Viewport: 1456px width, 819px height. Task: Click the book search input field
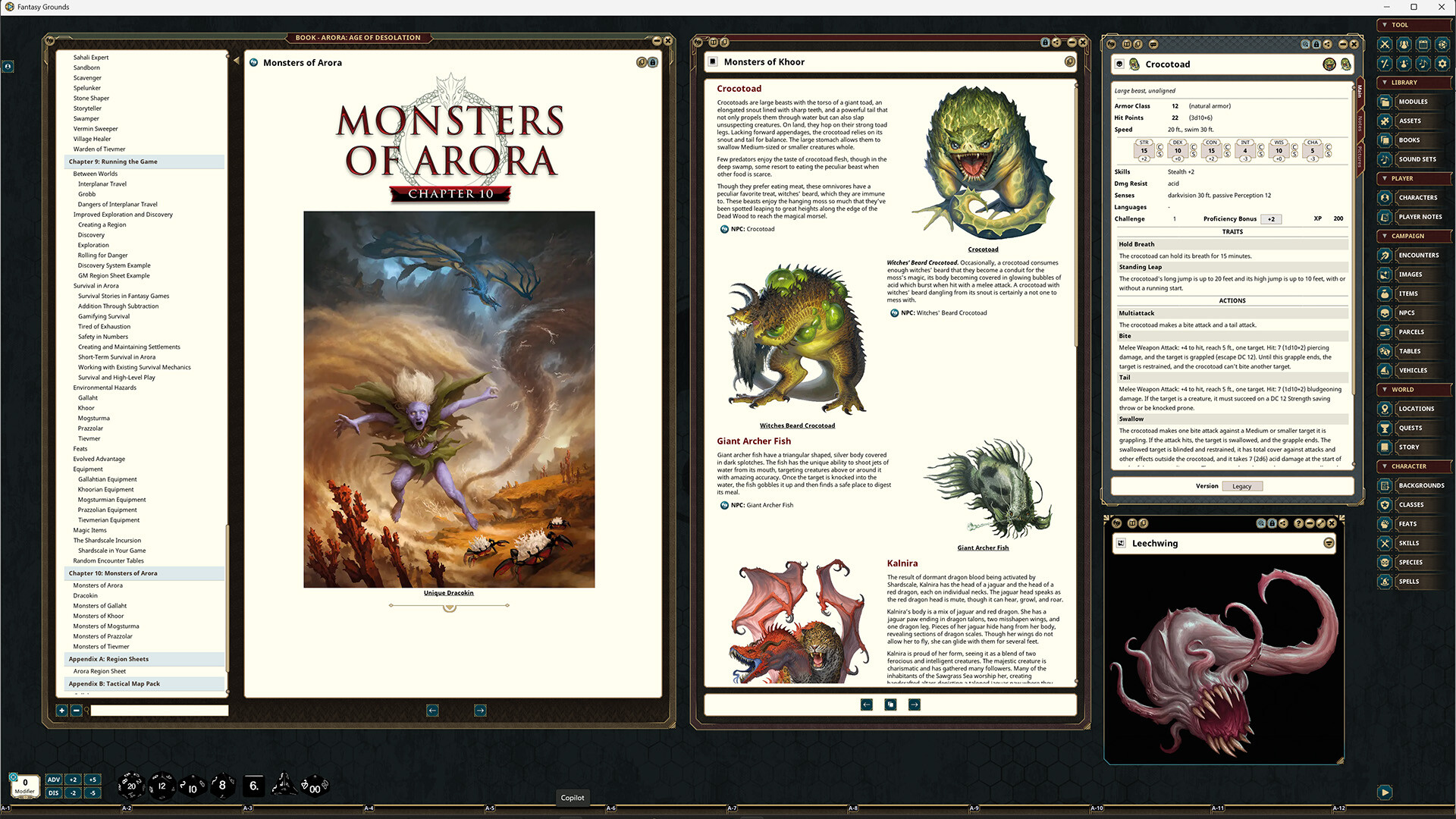coord(159,711)
